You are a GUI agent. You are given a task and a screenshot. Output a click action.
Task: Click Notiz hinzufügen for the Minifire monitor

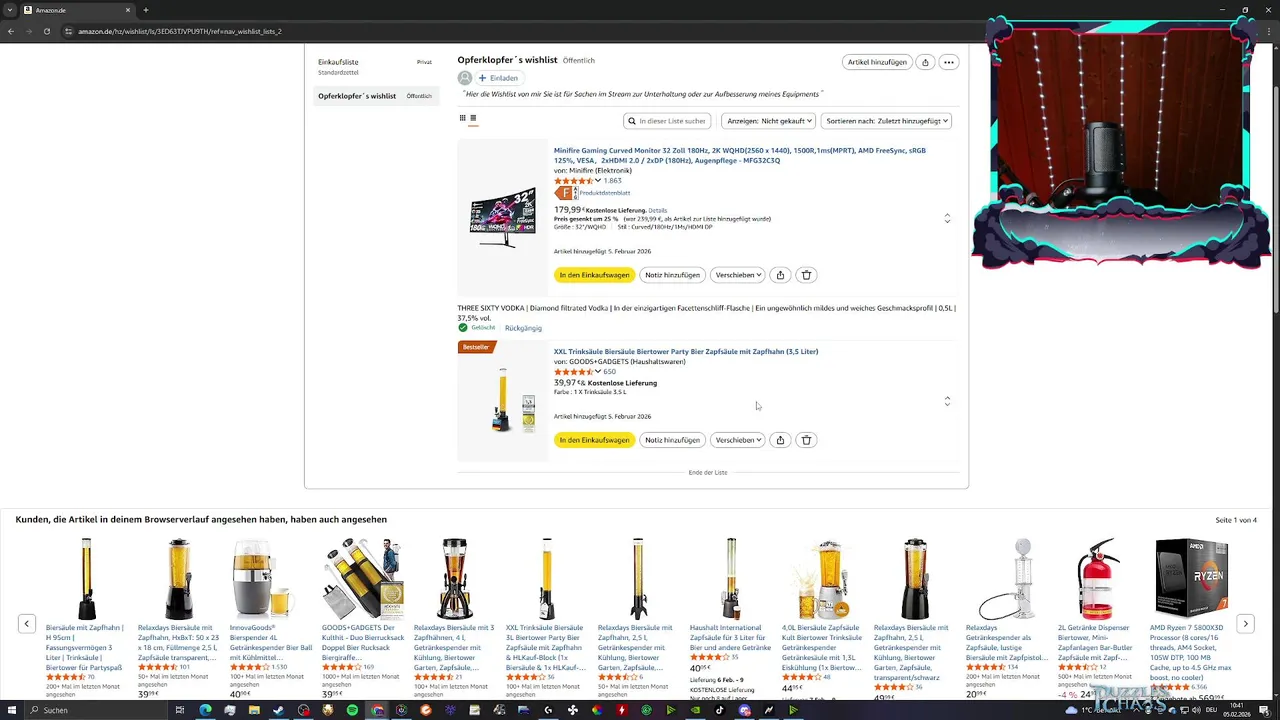[x=672, y=275]
